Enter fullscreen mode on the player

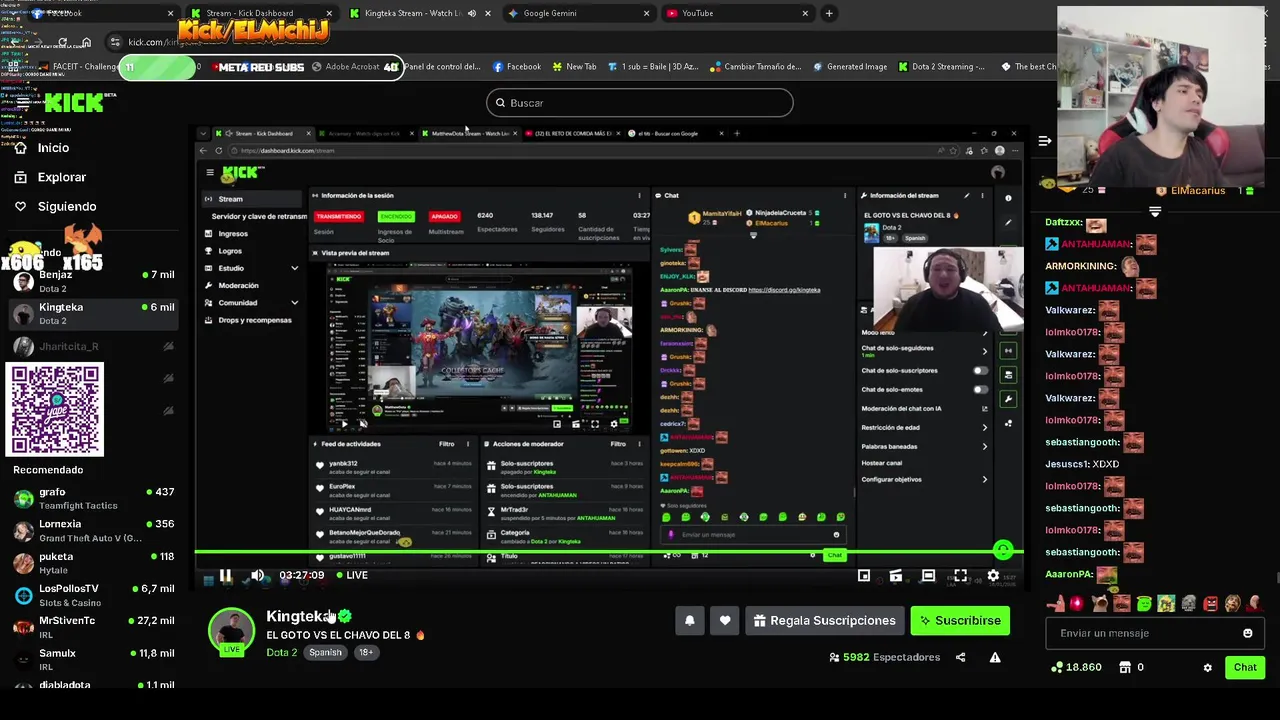pos(960,575)
